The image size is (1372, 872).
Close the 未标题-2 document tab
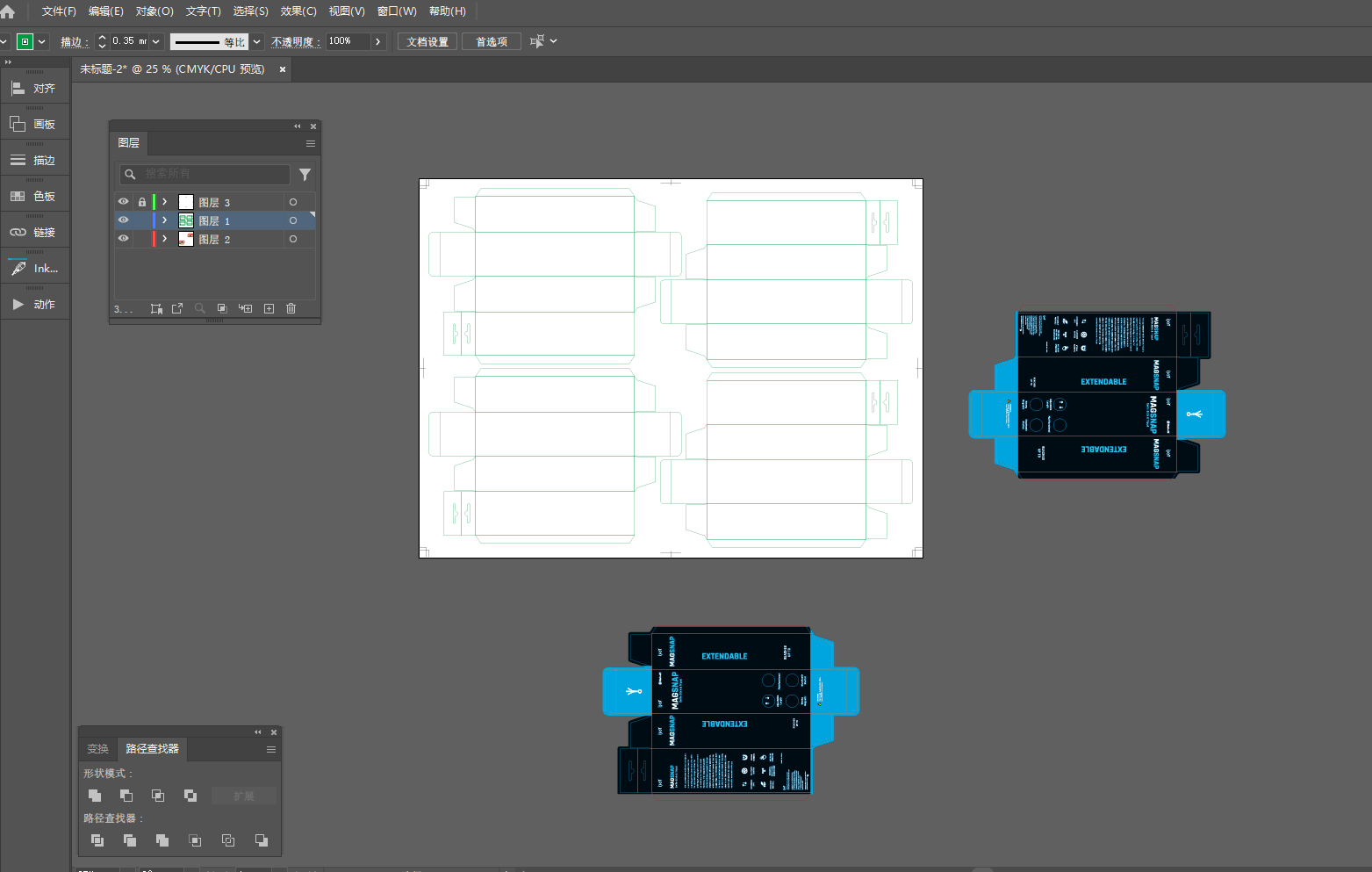click(283, 69)
